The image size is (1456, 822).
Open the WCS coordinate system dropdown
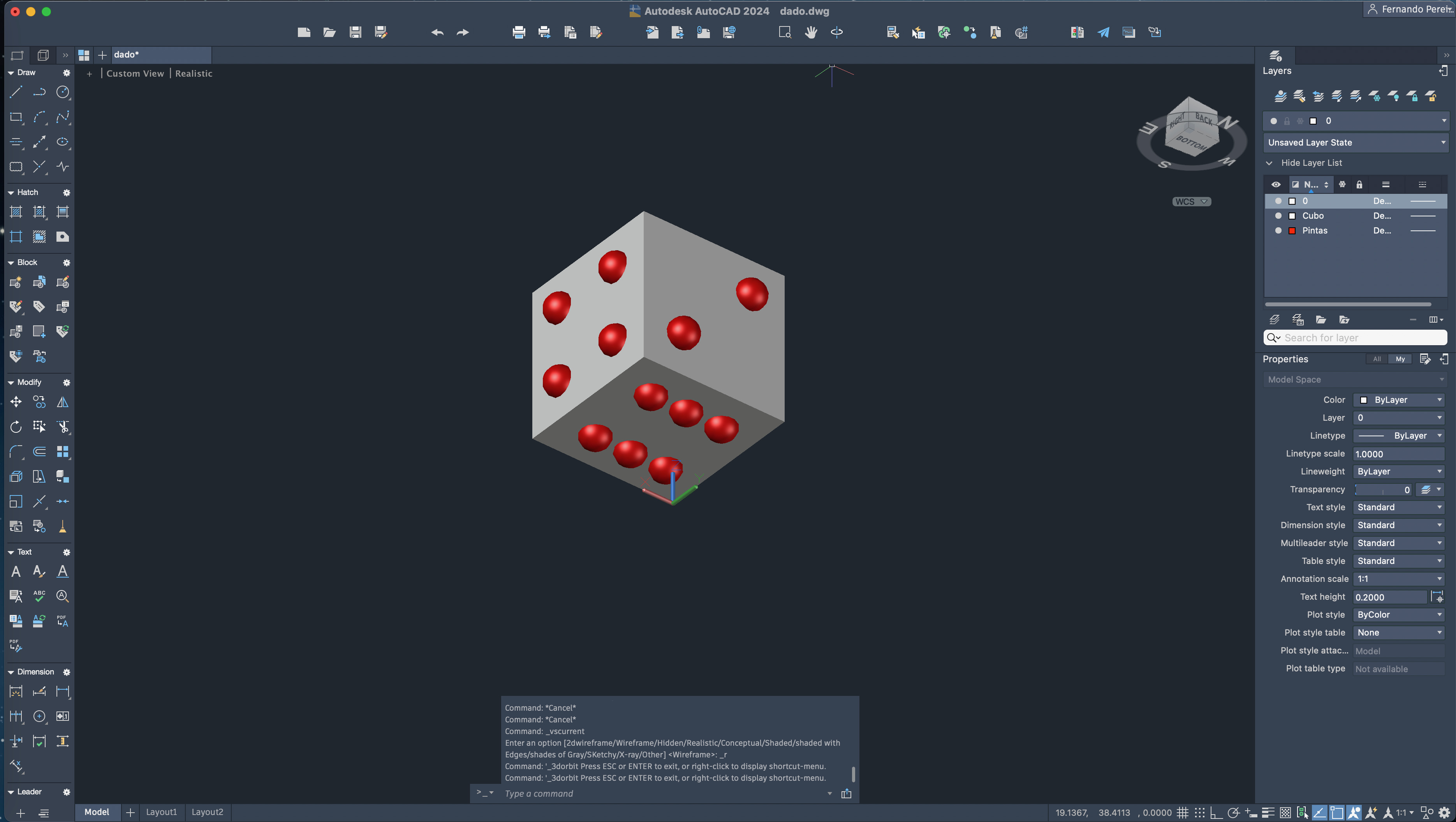[1192, 202]
